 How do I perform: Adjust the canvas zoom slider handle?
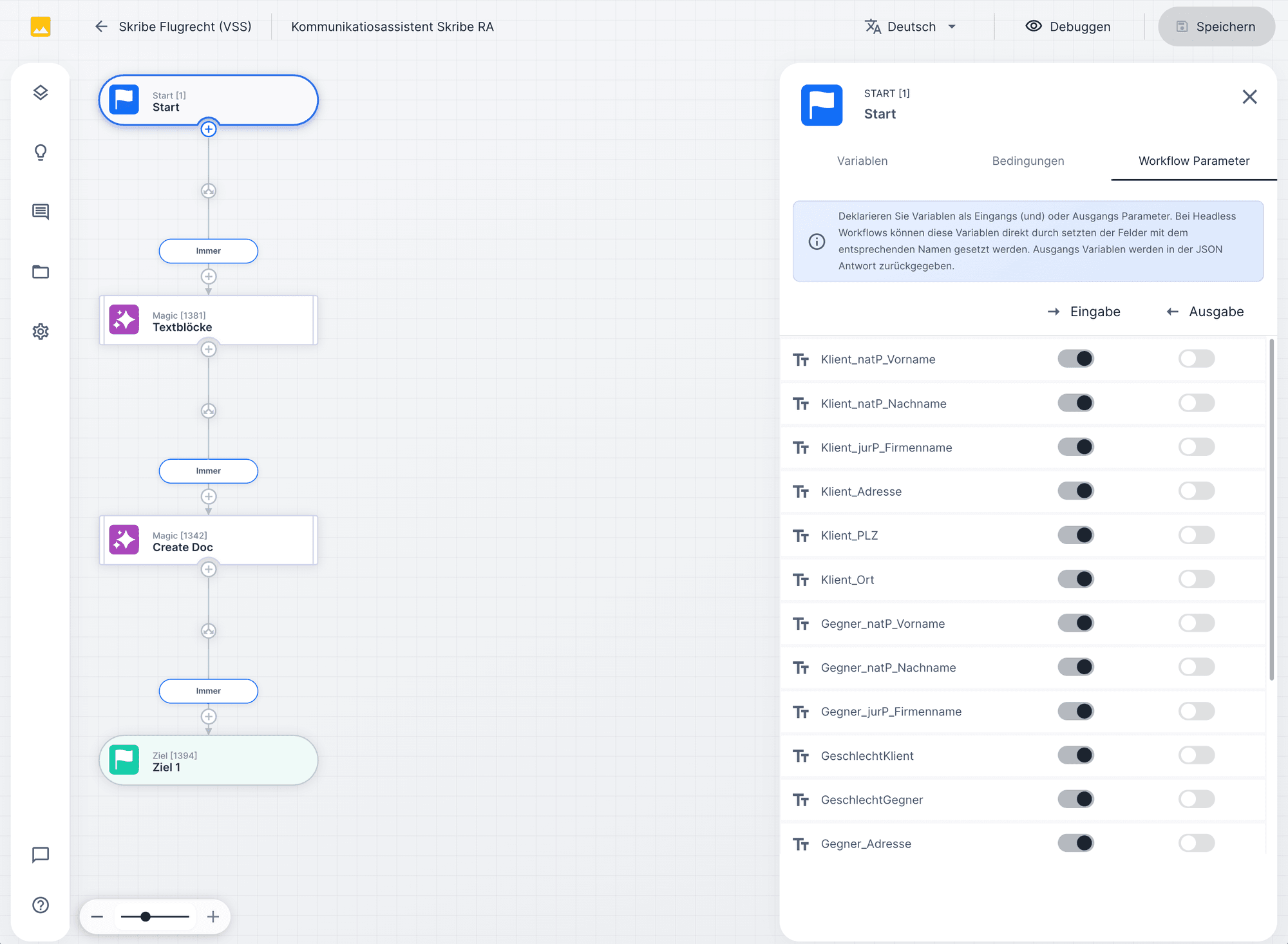(146, 916)
